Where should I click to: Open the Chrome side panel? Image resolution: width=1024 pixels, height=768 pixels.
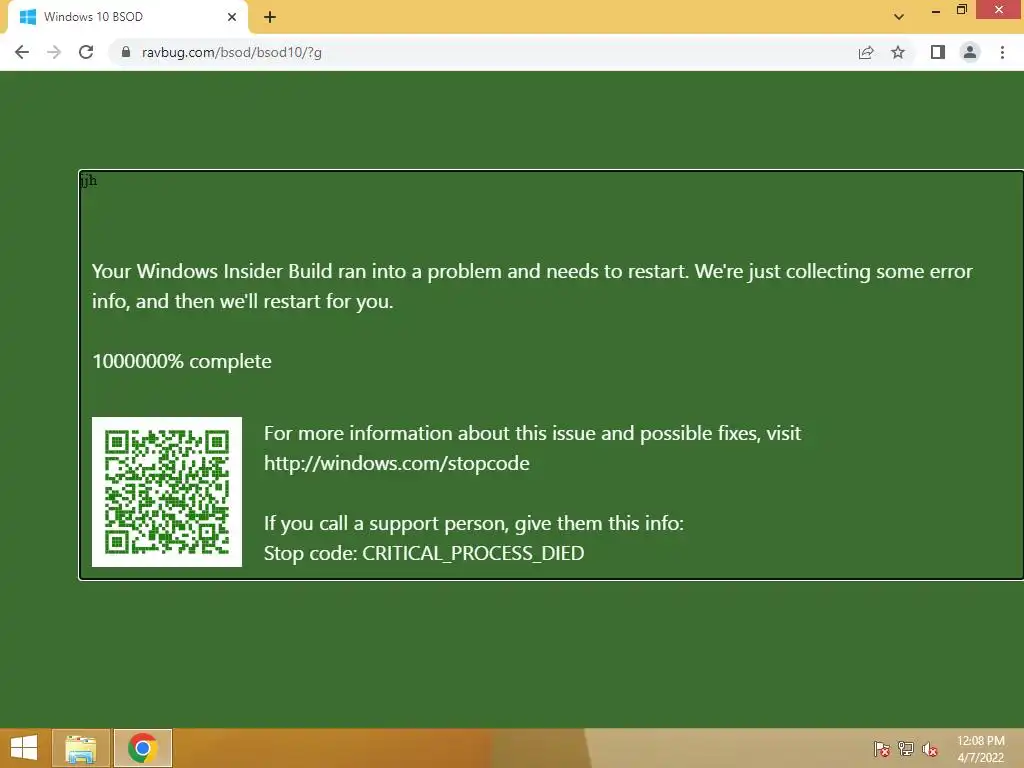(938, 52)
